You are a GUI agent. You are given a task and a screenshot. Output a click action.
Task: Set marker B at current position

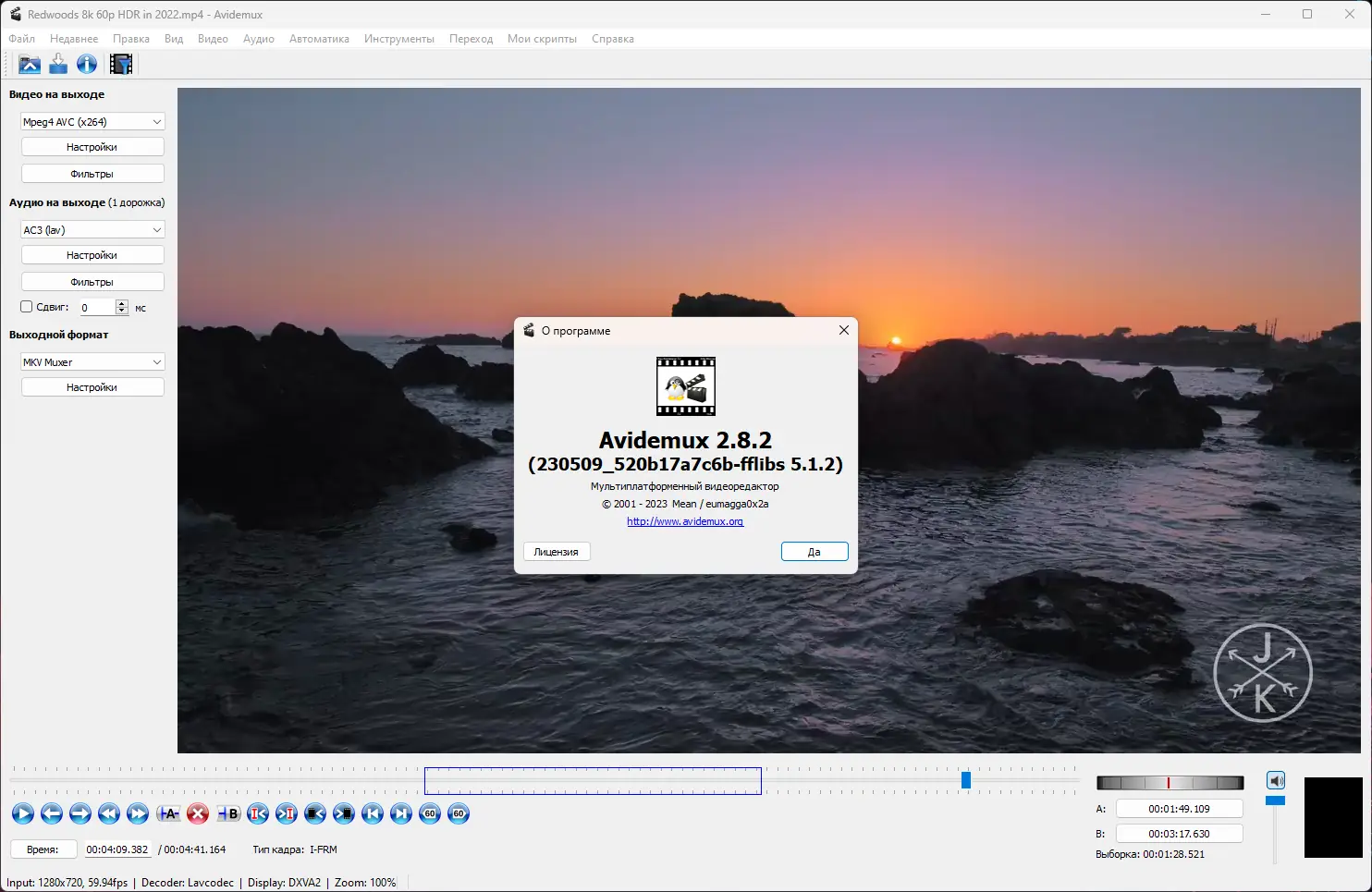pyautogui.click(x=227, y=813)
